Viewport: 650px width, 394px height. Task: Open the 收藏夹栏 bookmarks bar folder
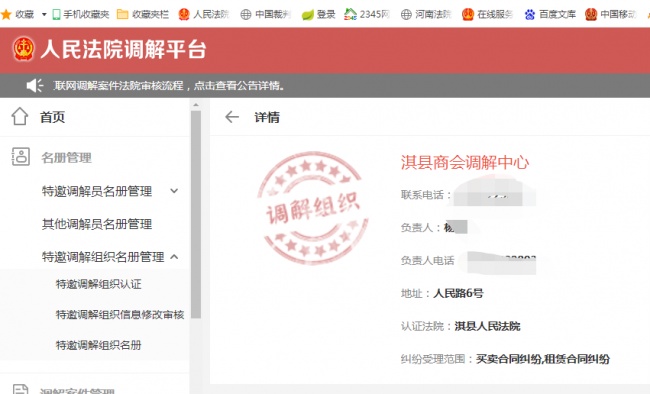(143, 15)
